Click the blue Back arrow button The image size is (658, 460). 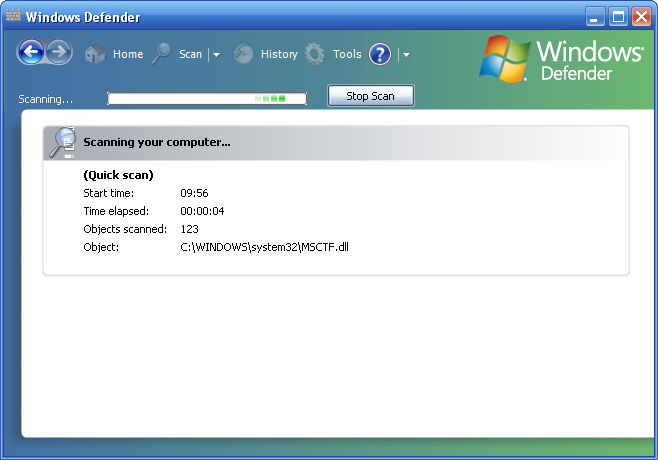(x=31, y=52)
